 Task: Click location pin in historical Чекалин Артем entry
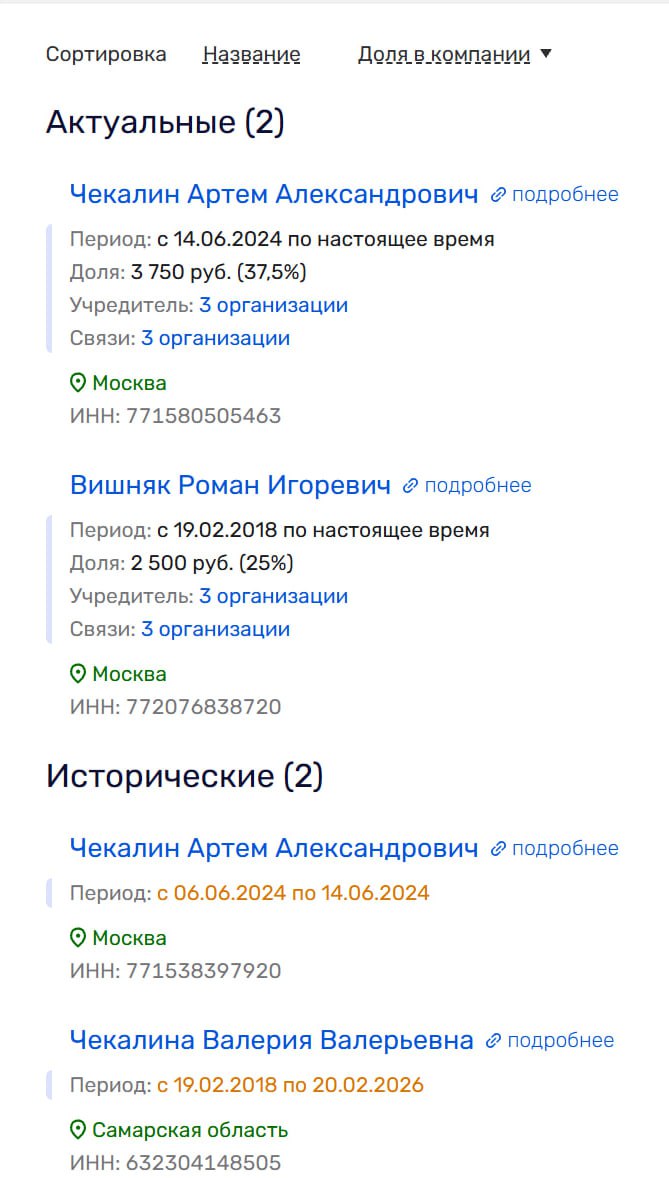click(78, 938)
